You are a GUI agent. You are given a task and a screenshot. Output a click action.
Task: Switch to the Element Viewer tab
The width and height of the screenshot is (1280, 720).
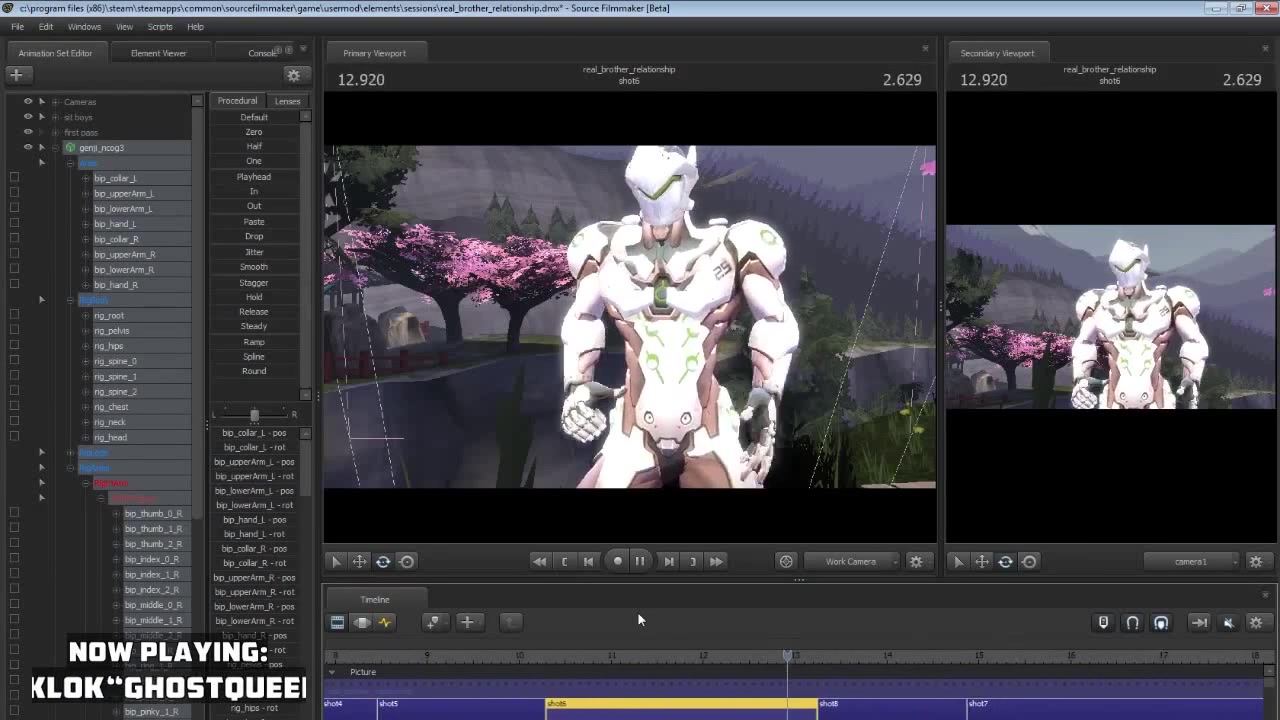tap(158, 53)
